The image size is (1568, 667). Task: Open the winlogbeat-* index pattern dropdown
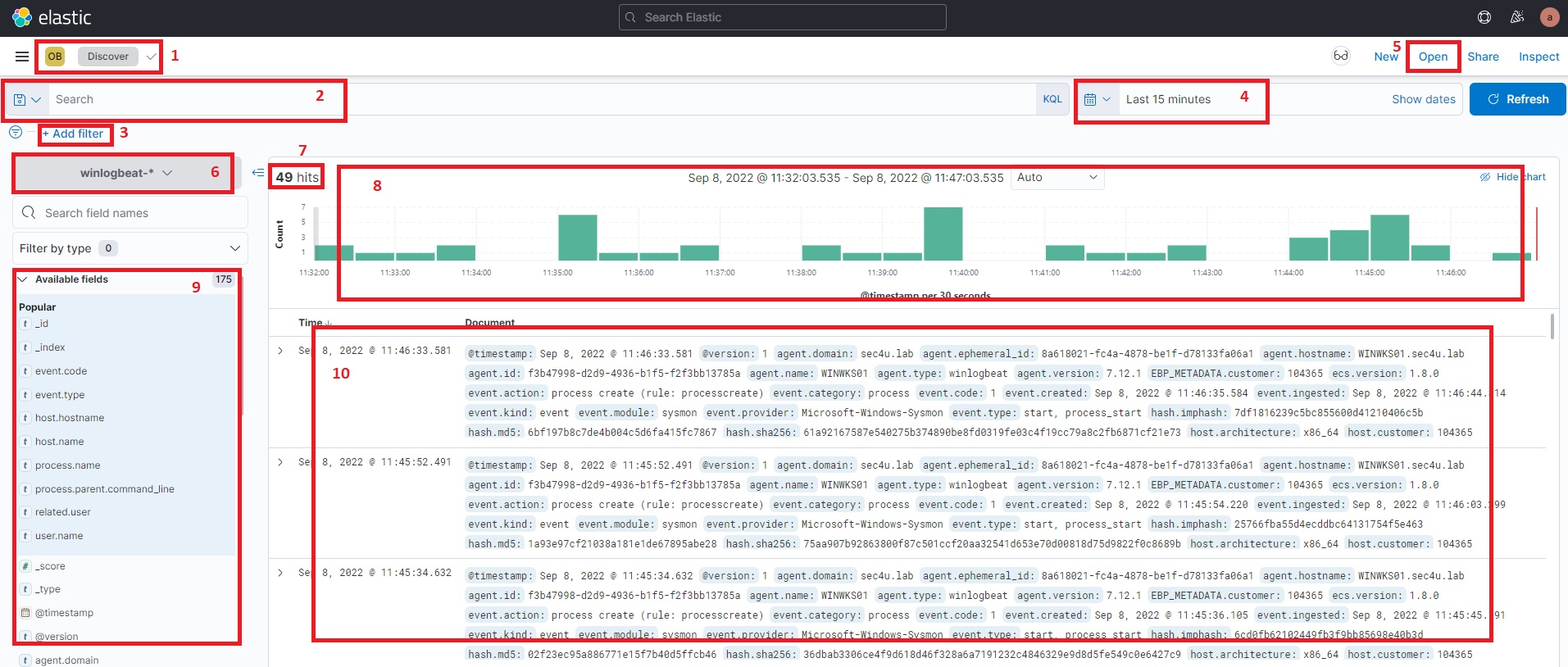tap(126, 173)
